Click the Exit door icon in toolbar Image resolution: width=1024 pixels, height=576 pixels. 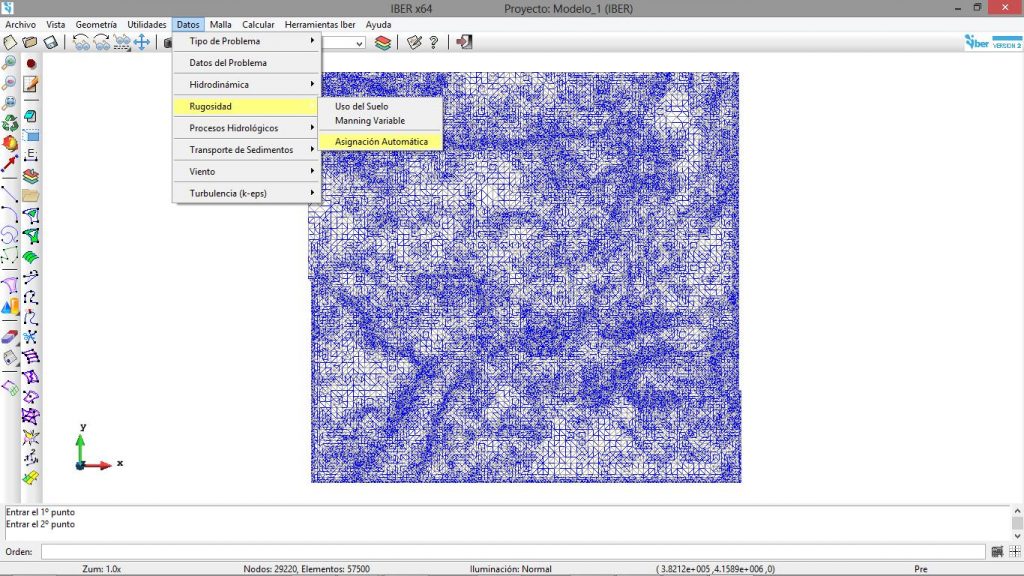(464, 42)
